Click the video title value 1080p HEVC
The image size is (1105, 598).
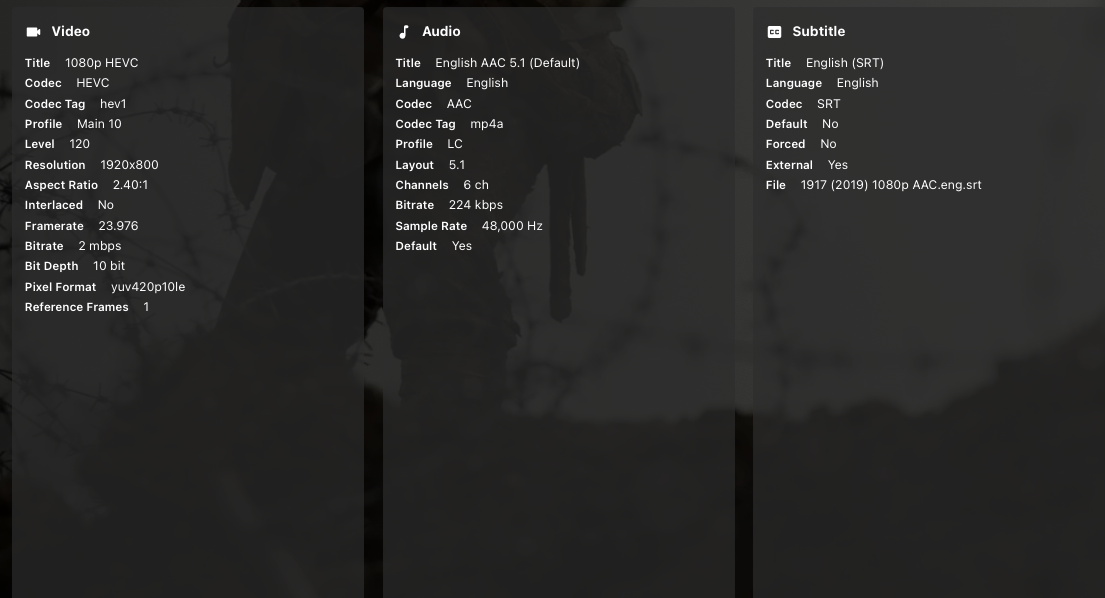[101, 63]
